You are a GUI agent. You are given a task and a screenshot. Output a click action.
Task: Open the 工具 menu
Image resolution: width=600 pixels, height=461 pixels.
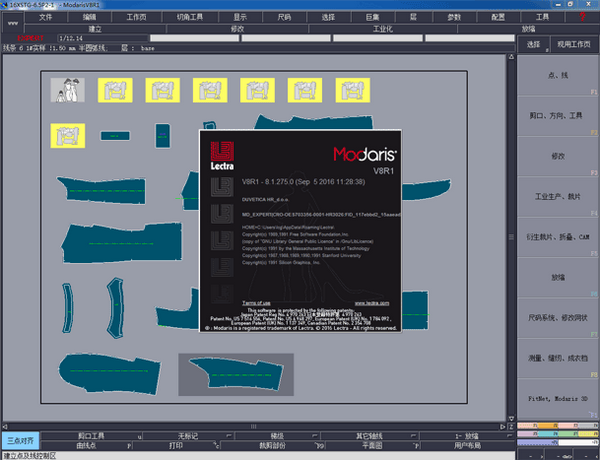click(x=542, y=17)
